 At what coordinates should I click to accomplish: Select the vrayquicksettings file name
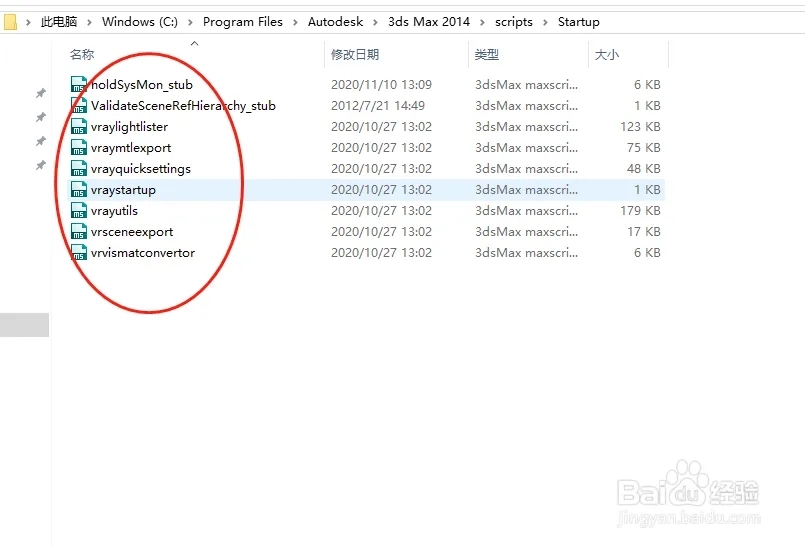tap(141, 169)
